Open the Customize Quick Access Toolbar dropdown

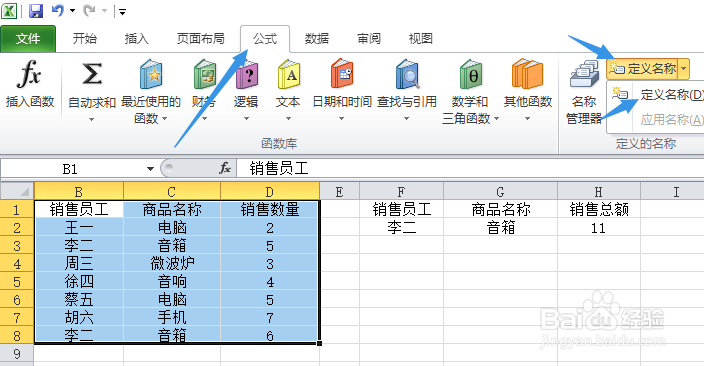122,12
